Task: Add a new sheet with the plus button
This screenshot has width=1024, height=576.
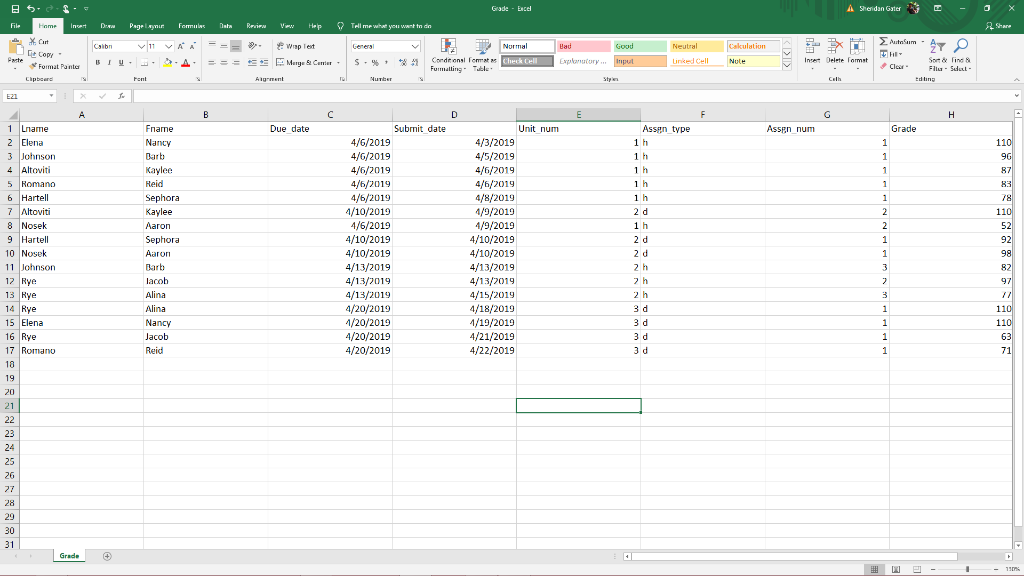Action: (x=106, y=555)
